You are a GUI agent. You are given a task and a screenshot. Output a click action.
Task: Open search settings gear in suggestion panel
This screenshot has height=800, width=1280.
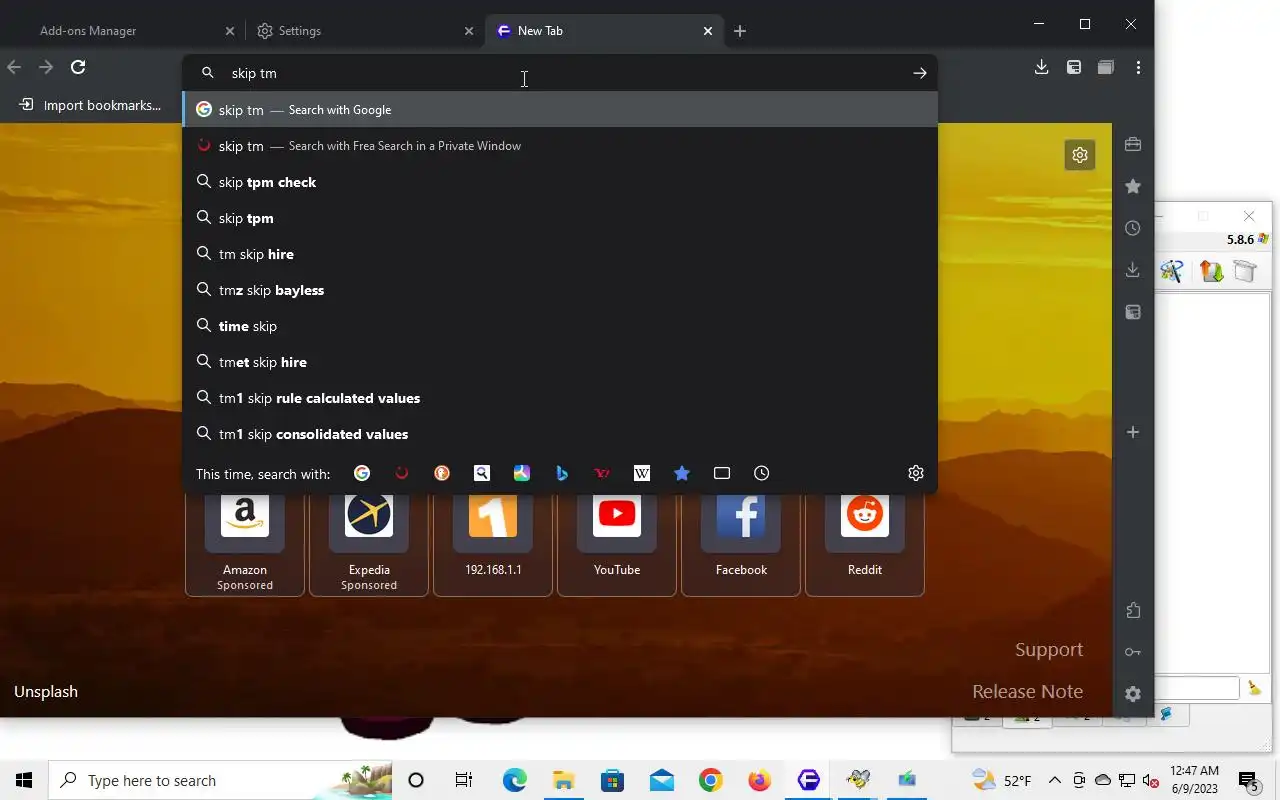tap(916, 473)
